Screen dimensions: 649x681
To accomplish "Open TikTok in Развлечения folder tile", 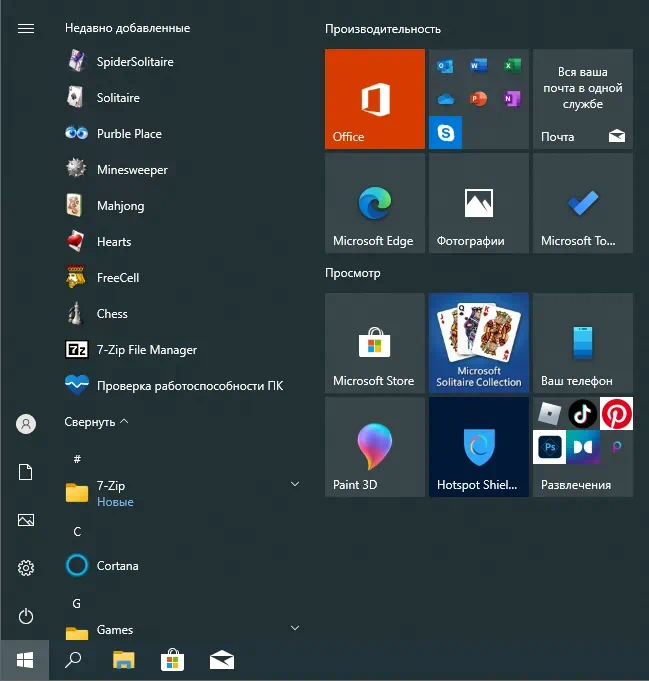I will (583, 413).
